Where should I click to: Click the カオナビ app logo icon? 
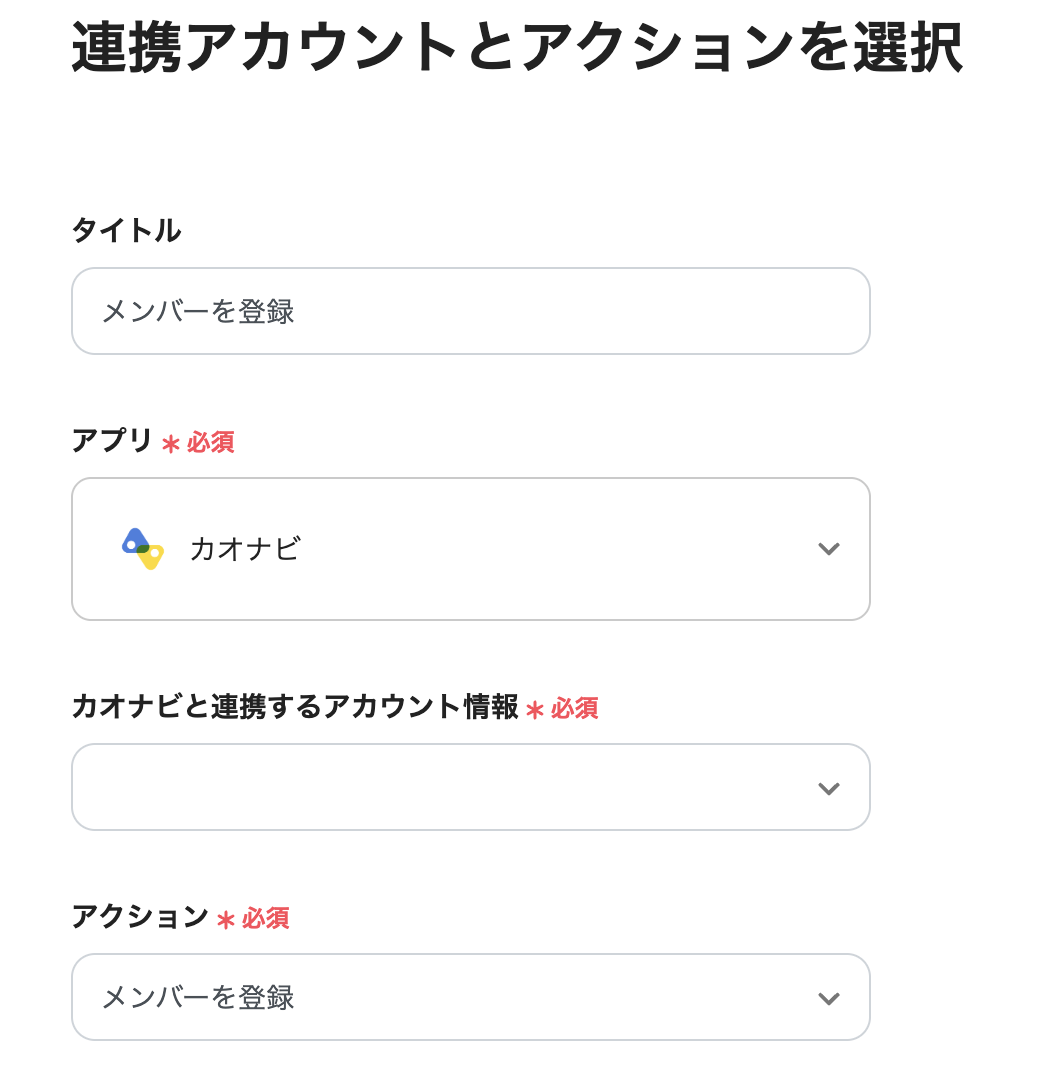142,548
